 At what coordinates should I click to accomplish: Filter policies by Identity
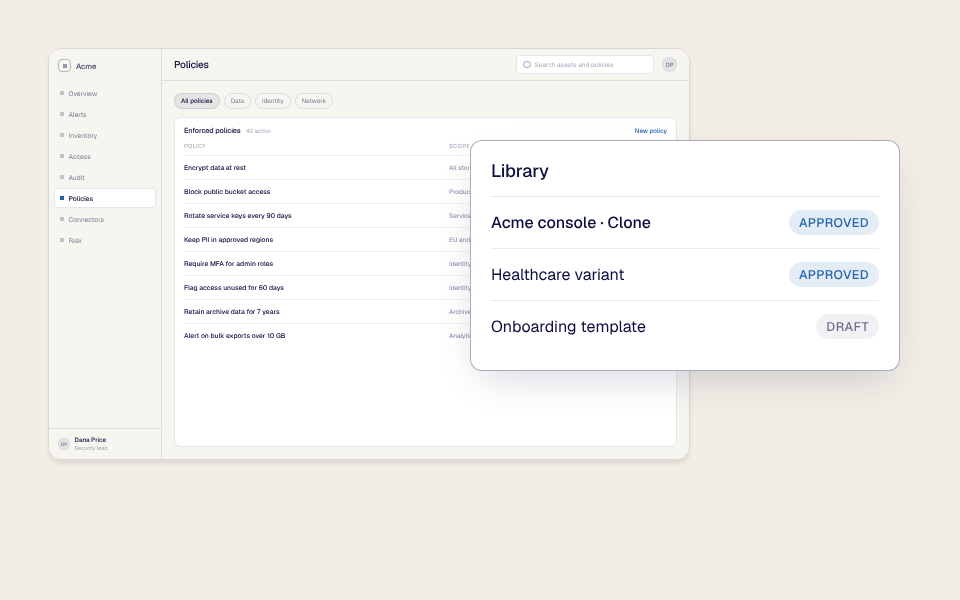coord(272,101)
